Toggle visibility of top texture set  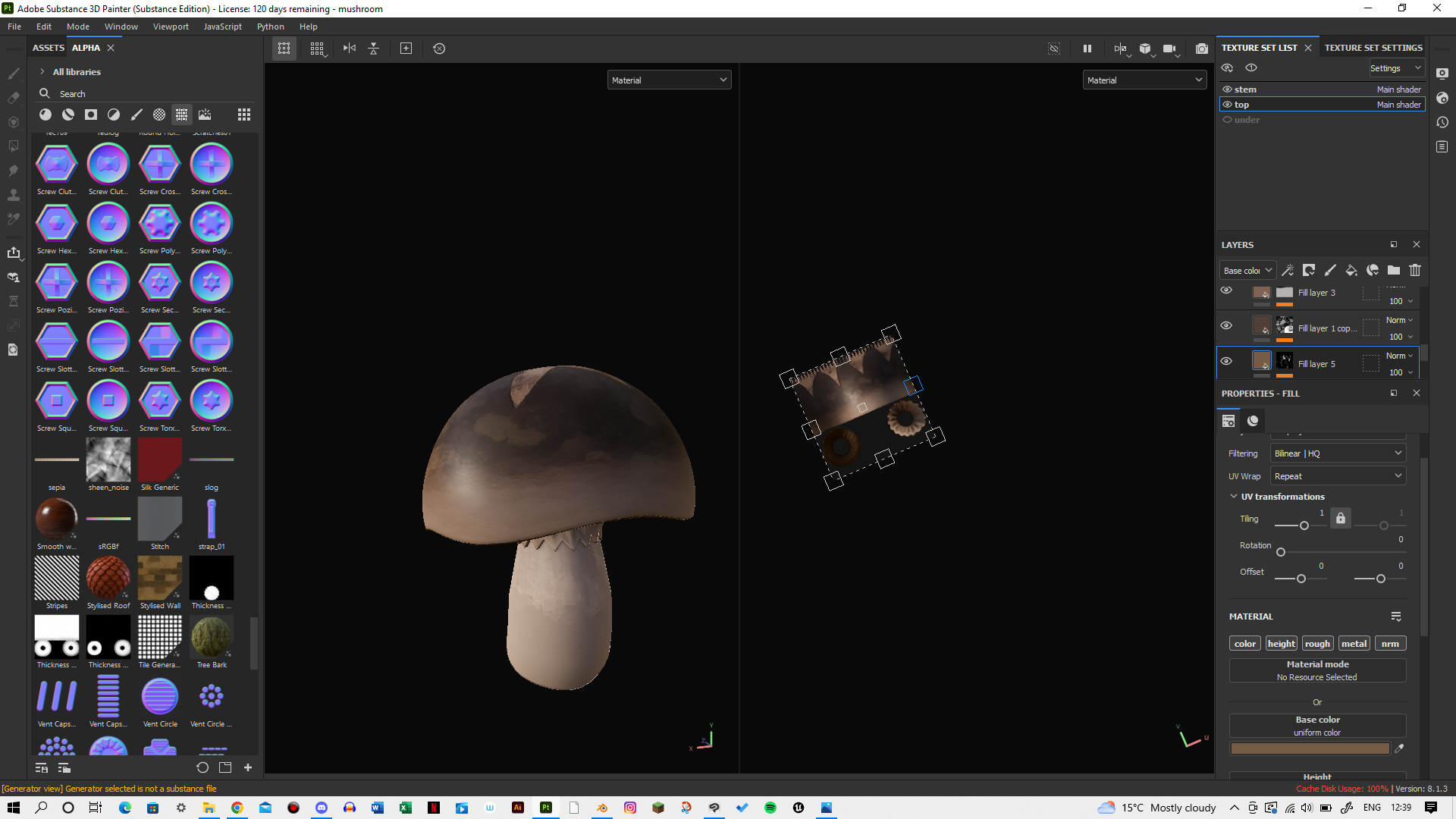pos(1227,105)
